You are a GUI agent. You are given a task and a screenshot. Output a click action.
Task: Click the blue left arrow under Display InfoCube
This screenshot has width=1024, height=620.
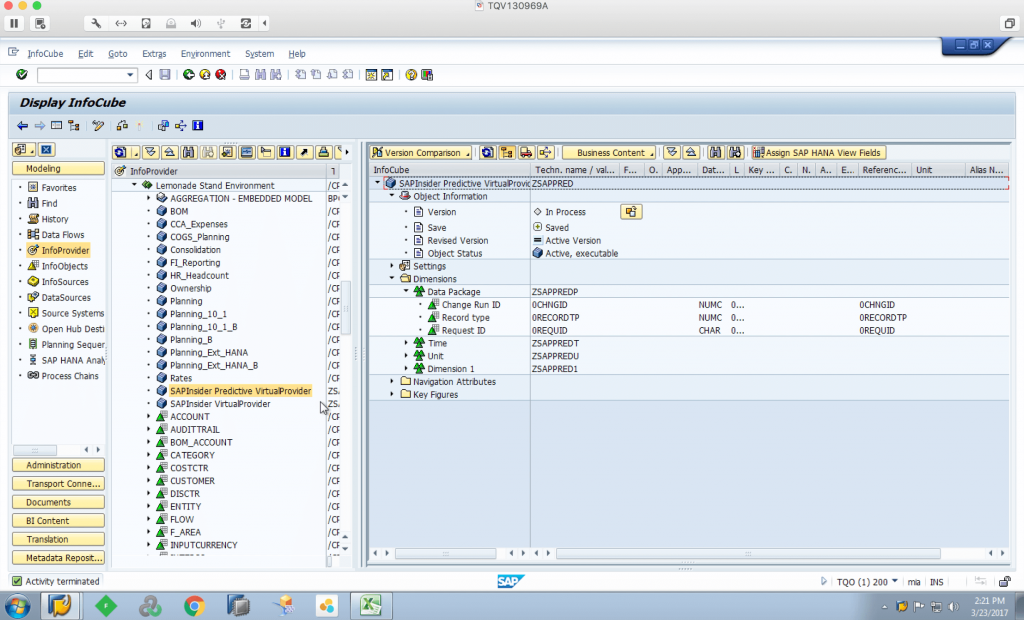22,125
